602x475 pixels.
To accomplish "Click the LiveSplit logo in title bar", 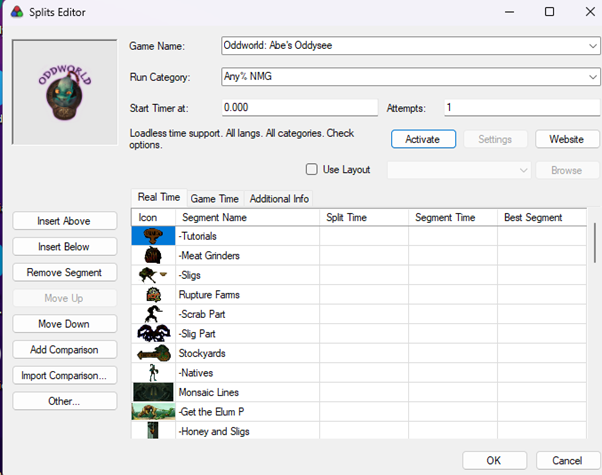I will (17, 12).
